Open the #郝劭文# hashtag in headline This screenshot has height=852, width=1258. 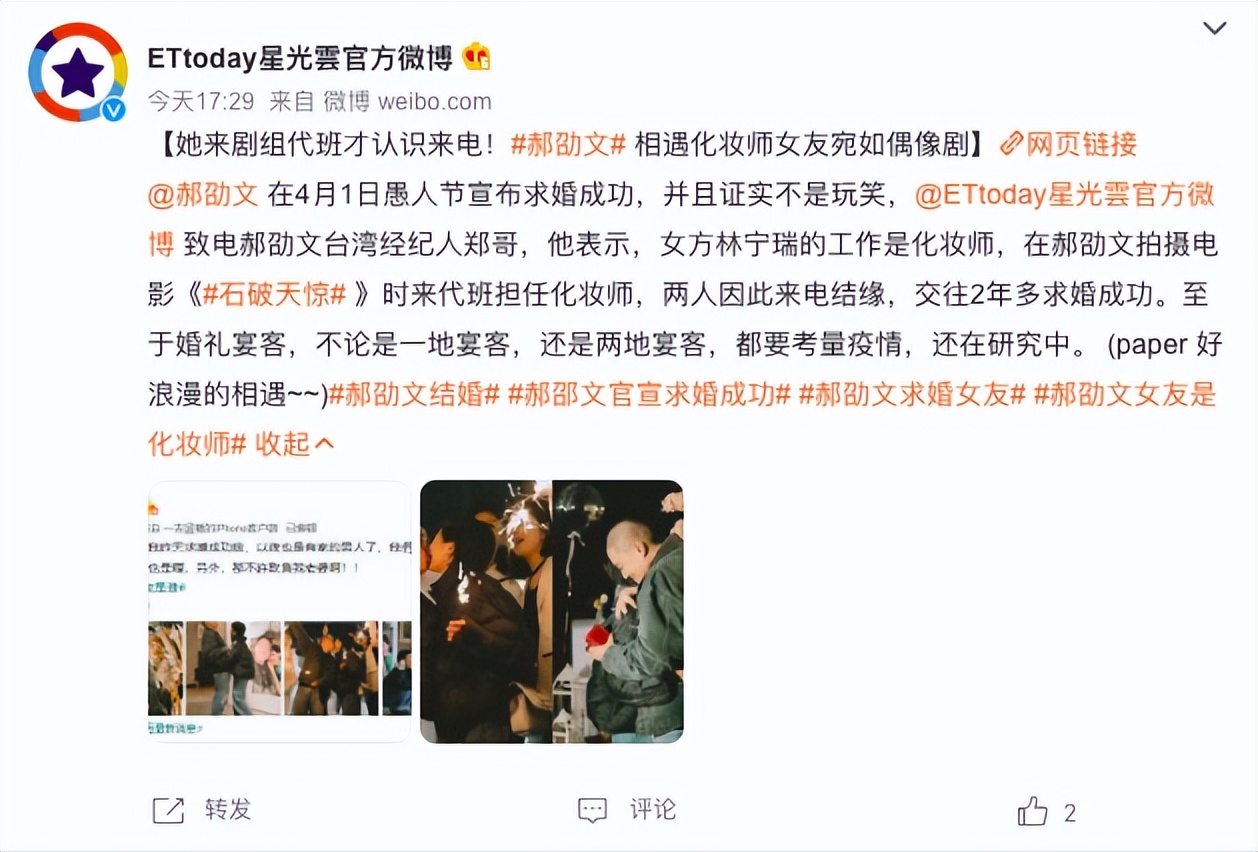[x=568, y=145]
